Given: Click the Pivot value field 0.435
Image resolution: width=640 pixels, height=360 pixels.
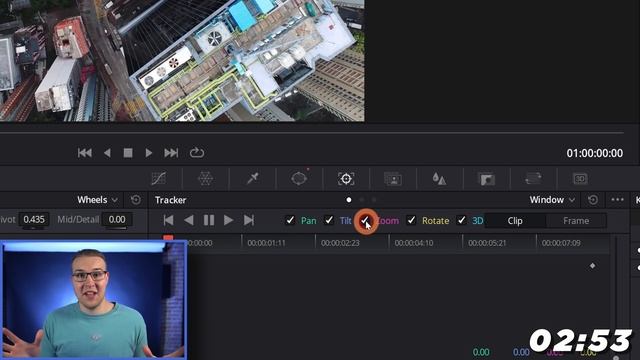Looking at the screenshot, I should (x=34, y=220).
